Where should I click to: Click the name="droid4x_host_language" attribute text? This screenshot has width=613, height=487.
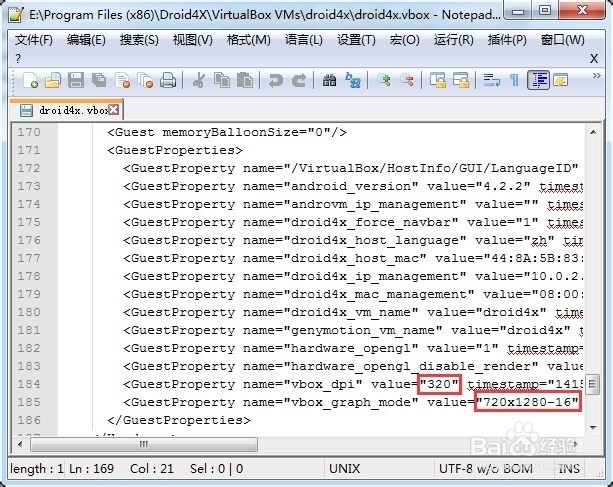[355, 240]
